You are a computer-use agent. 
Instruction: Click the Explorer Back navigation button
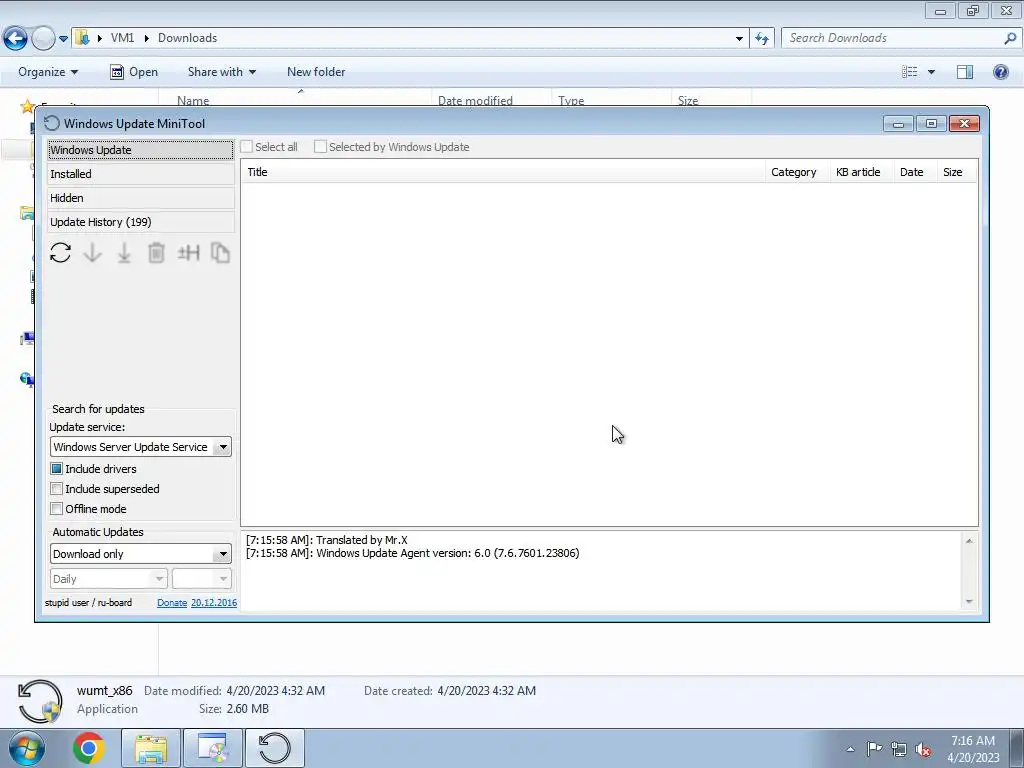(16, 38)
